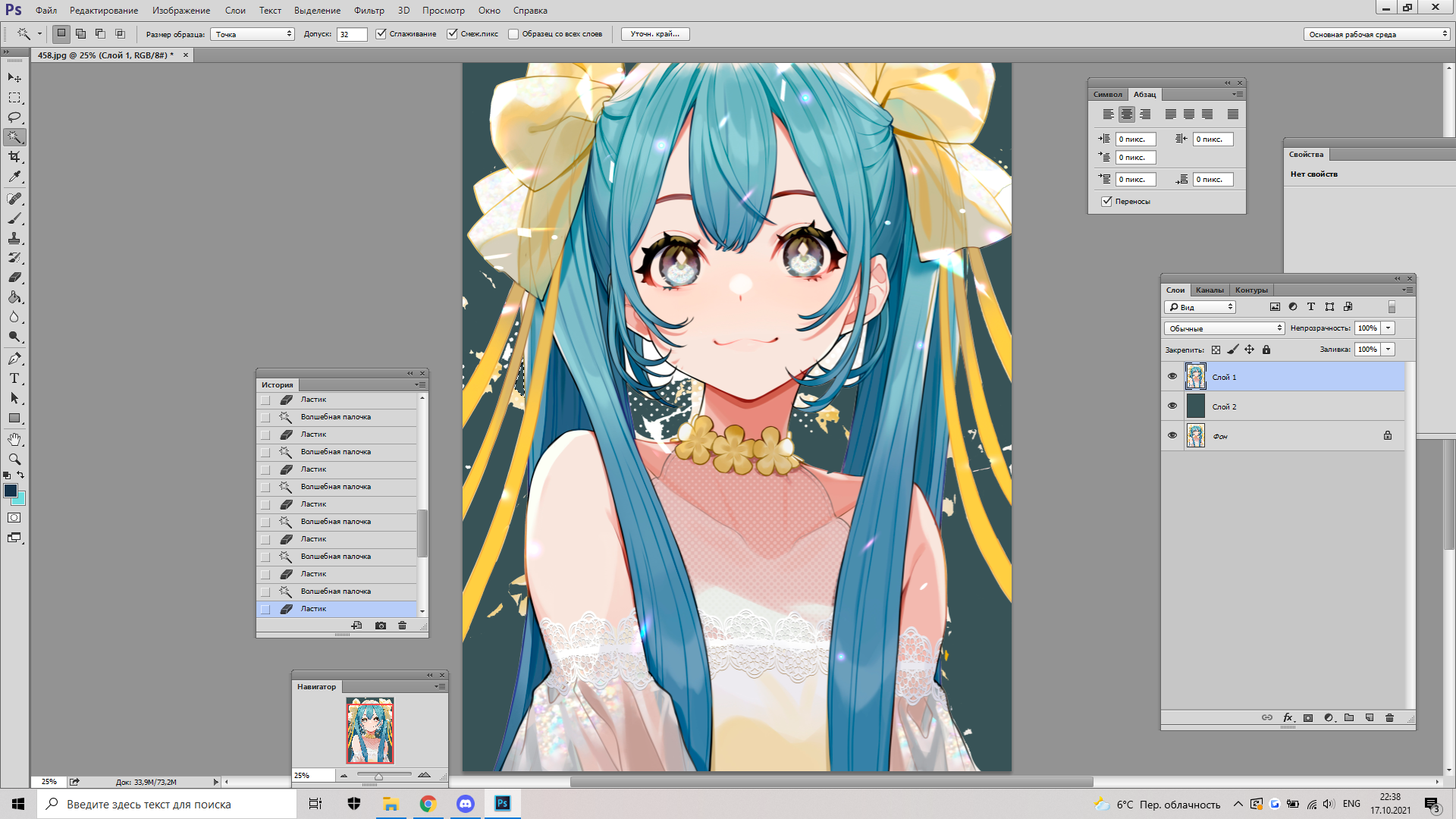This screenshot has width=1456, height=819.
Task: Select the Eyedropper tool
Action: [14, 177]
